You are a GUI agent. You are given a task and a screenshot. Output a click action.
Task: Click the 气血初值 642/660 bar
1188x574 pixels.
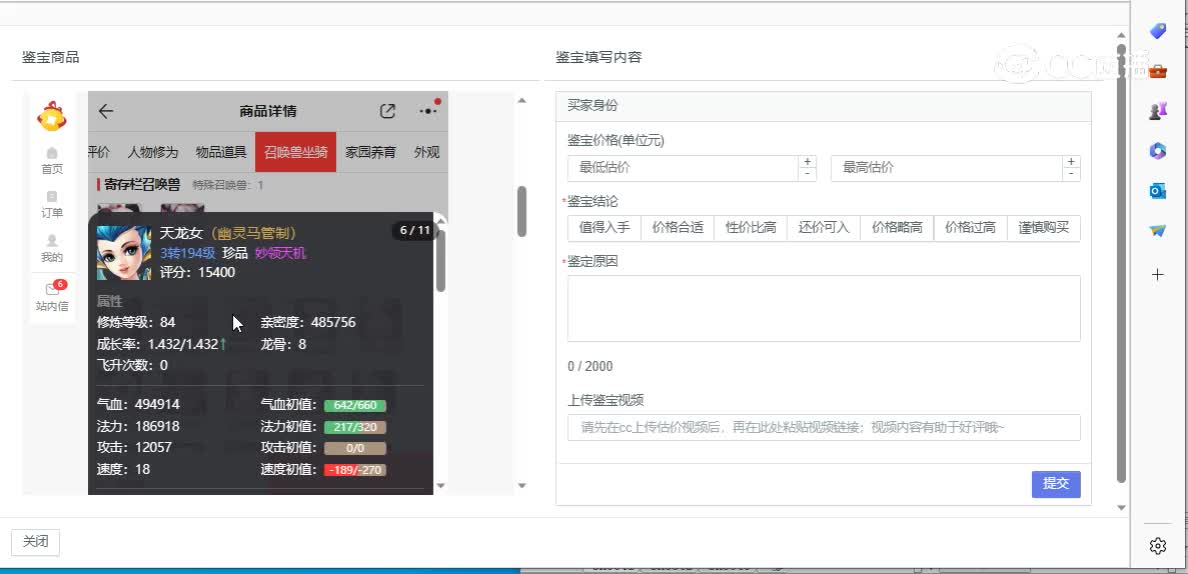tap(355, 405)
